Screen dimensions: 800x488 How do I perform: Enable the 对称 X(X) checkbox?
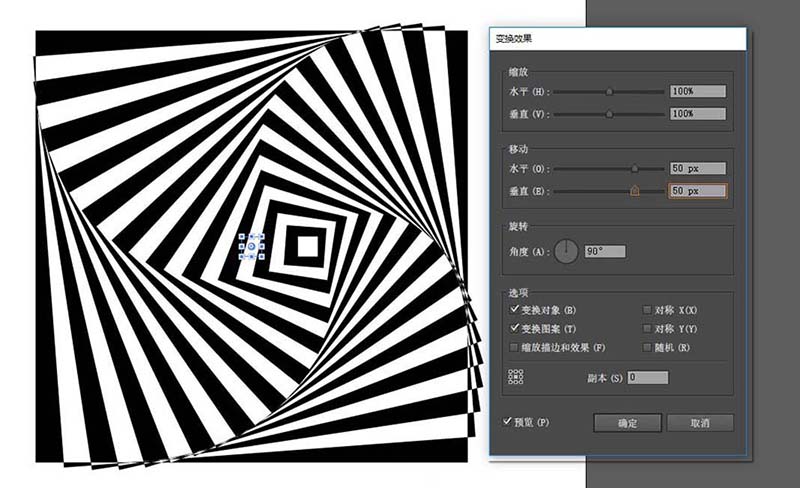[x=647, y=309]
